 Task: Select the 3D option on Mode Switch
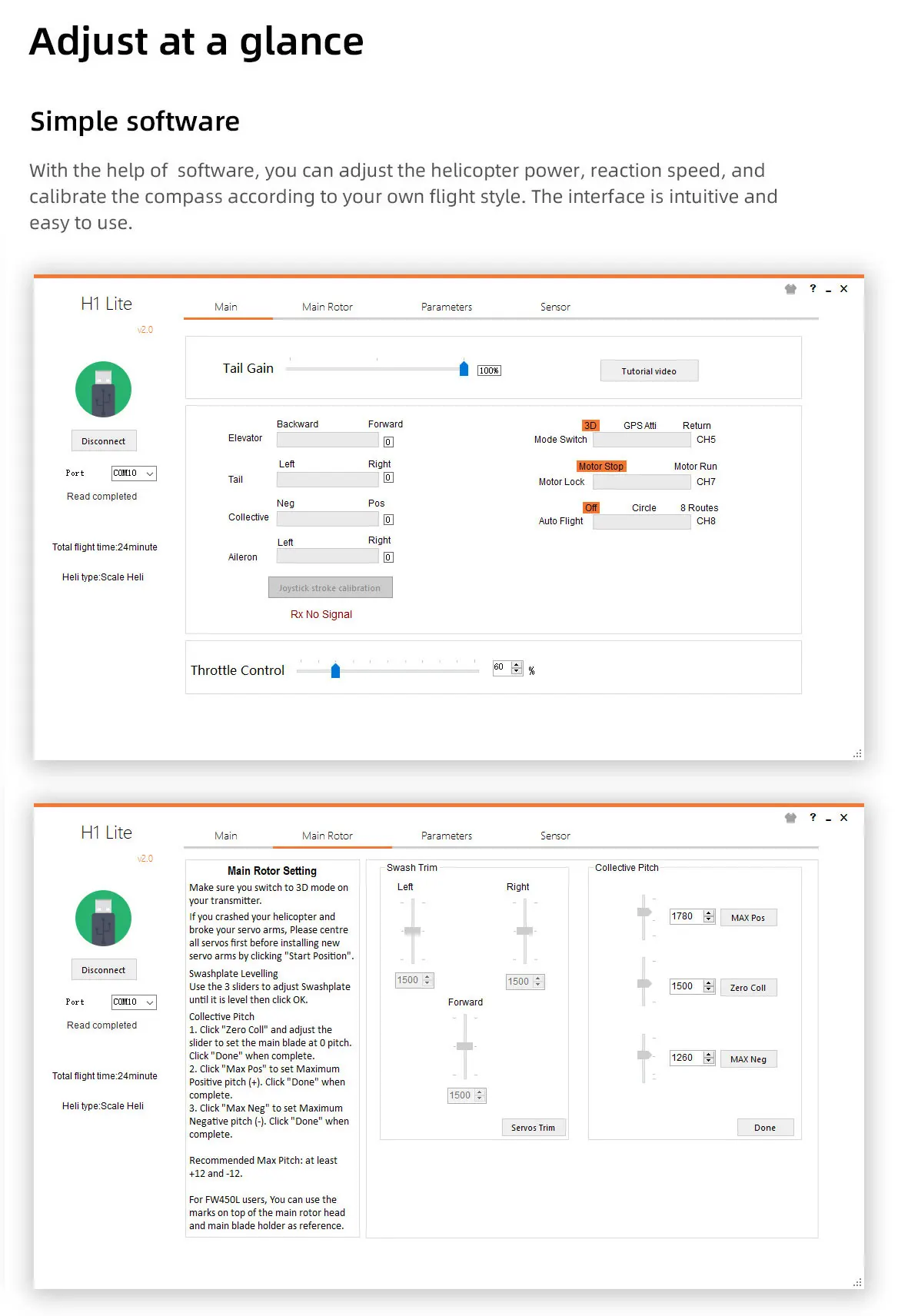[590, 426]
